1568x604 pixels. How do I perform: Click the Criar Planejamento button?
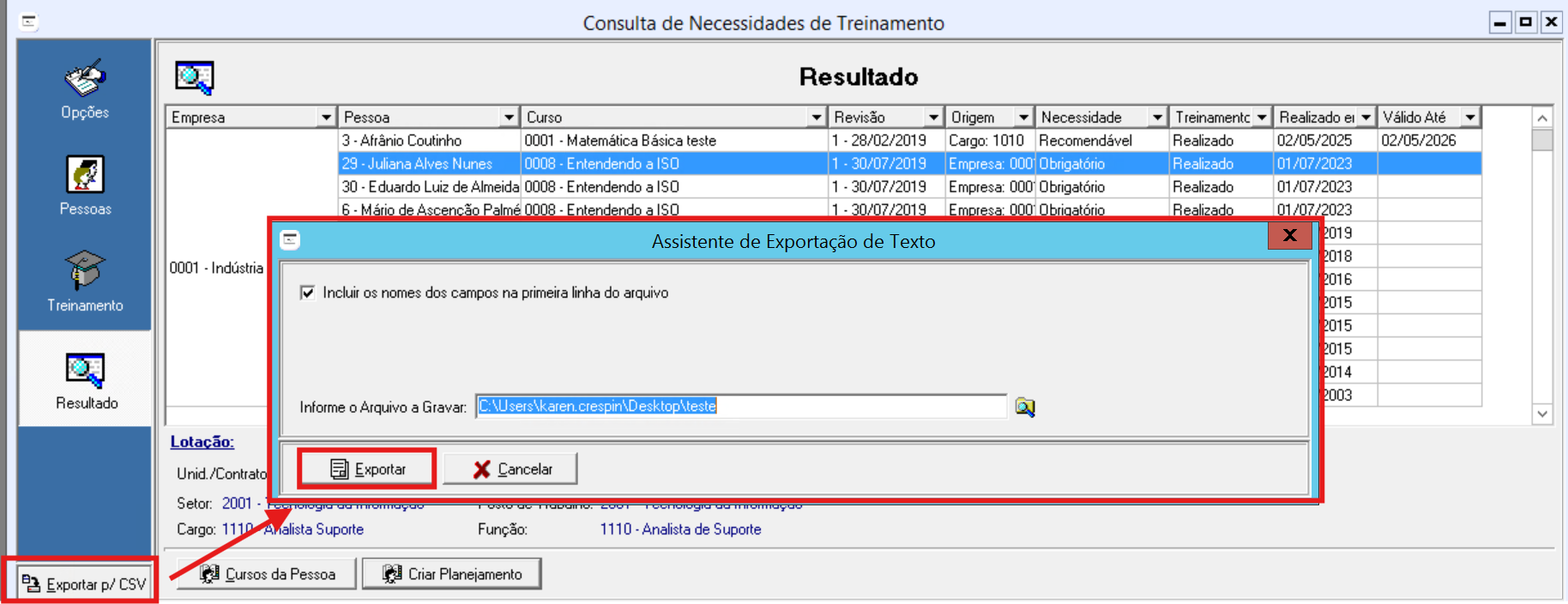tap(452, 574)
